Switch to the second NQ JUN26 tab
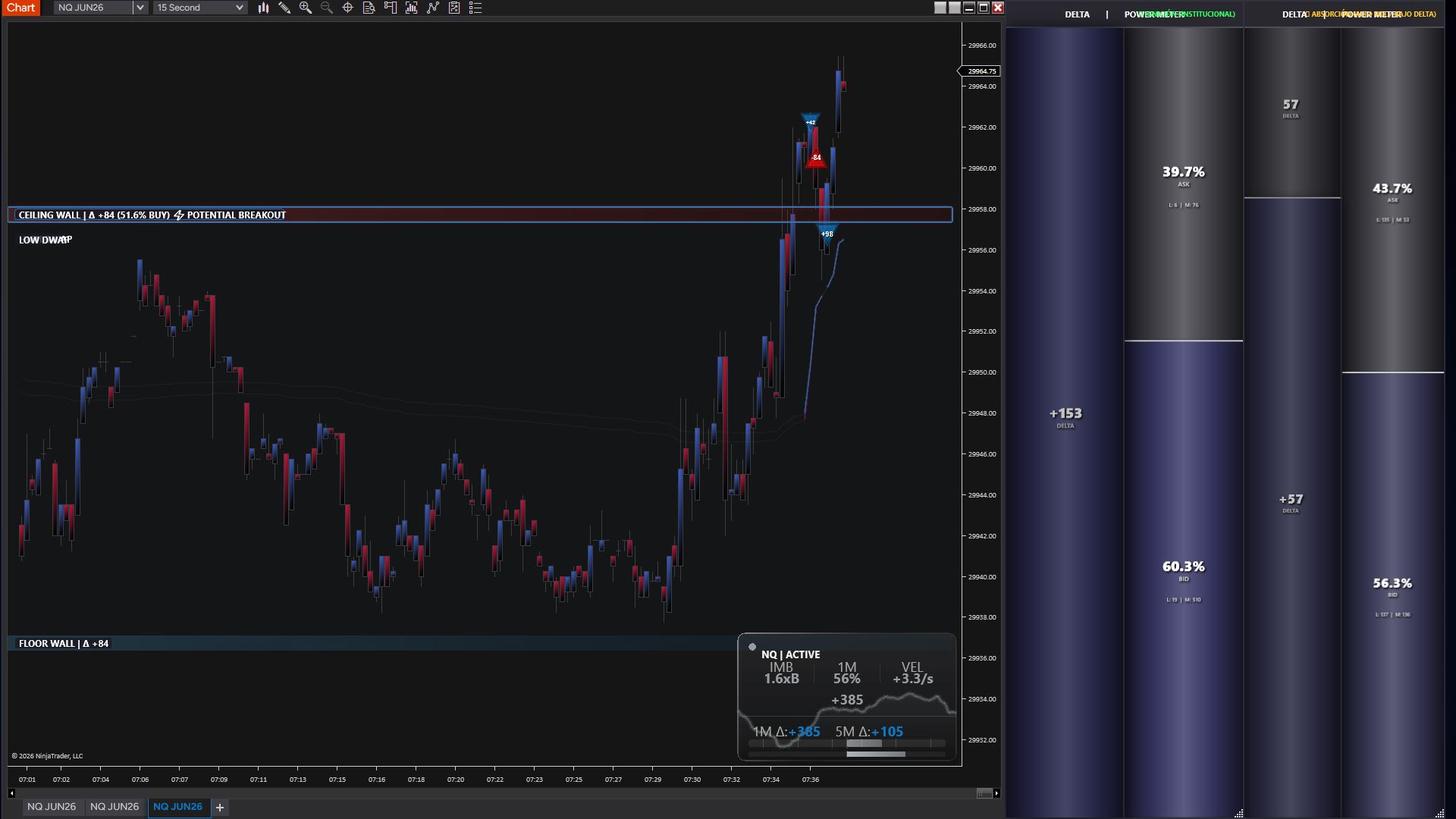The height and width of the screenshot is (819, 1456). coord(115,807)
